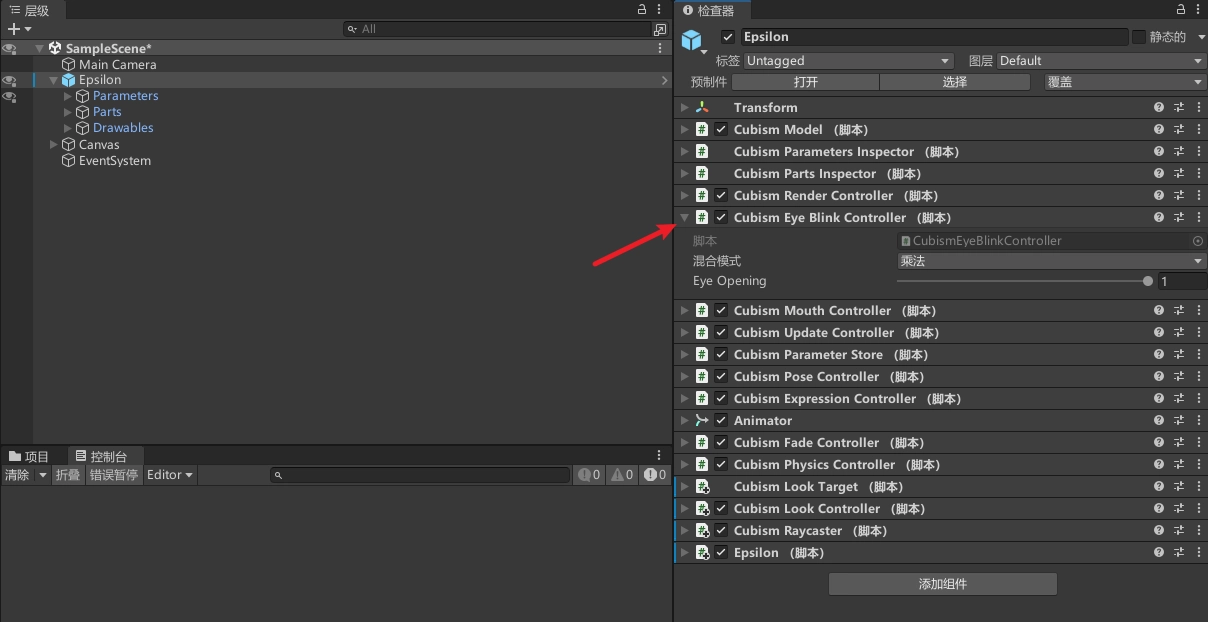
Task: Disable the Cubism Mouth Controller component
Action: 721,310
